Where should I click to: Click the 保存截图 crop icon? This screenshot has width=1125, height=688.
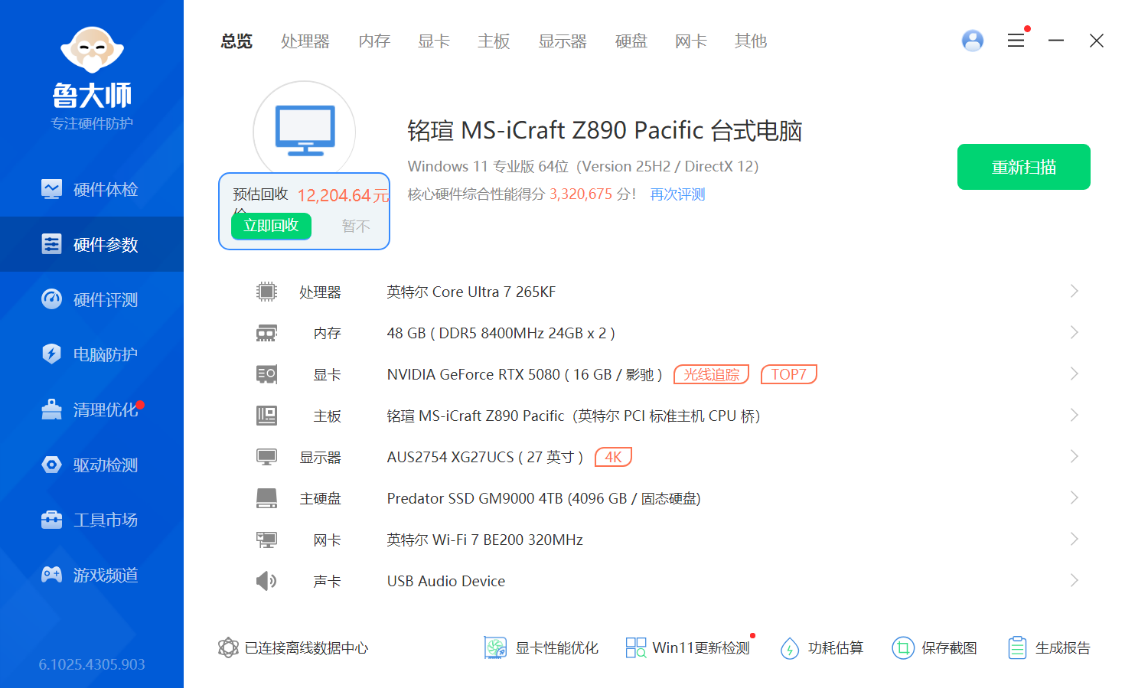pyautogui.click(x=903, y=648)
